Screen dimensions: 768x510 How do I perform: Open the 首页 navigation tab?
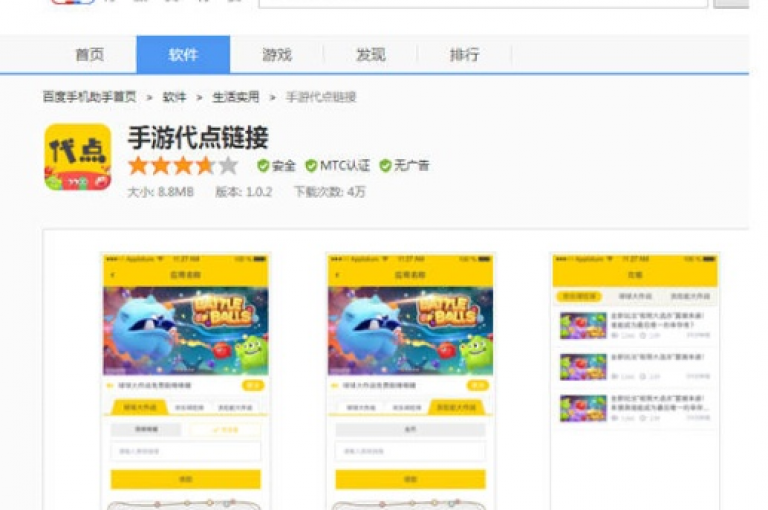[x=90, y=54]
